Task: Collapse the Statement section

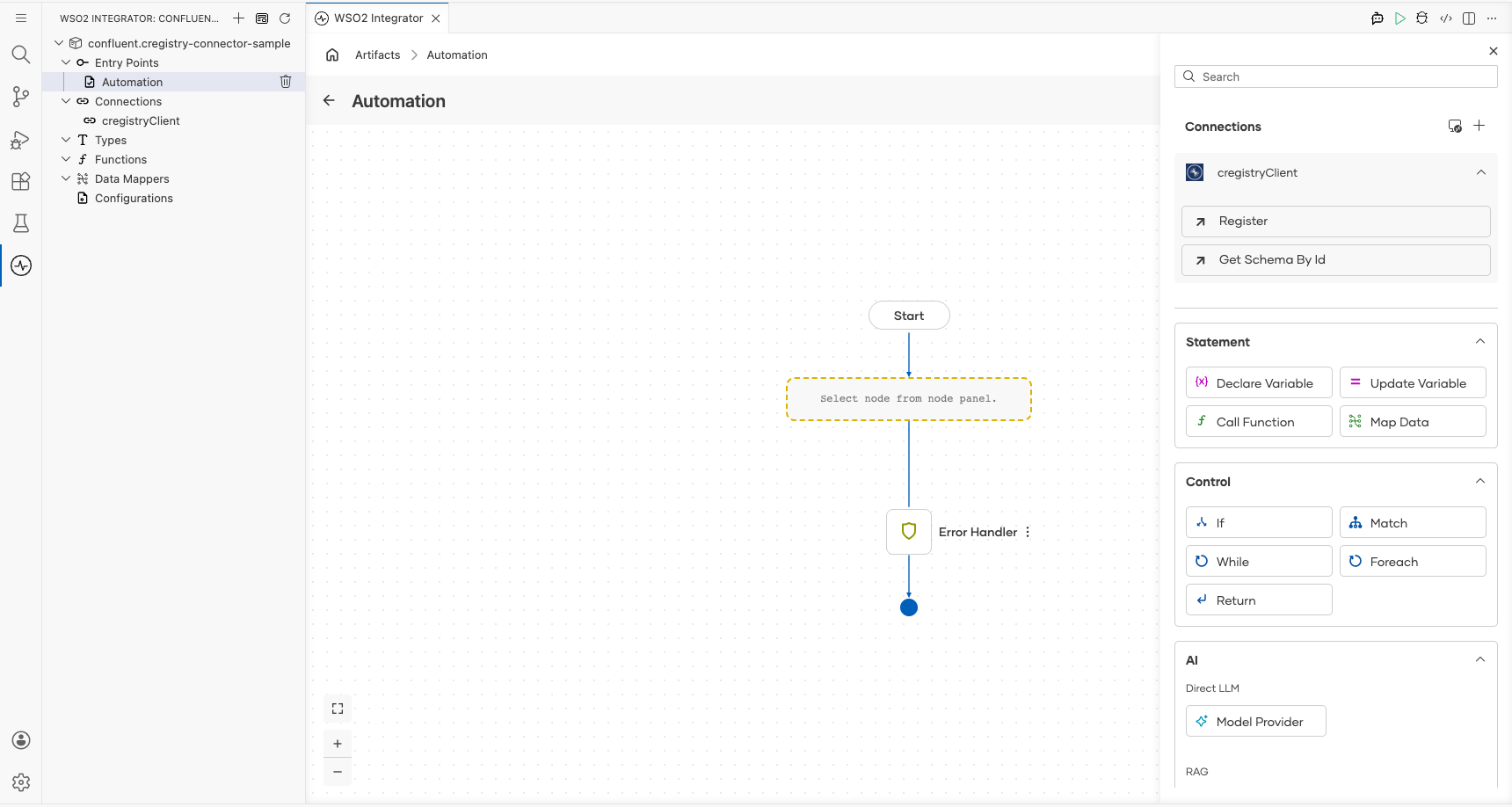Action: coord(1480,341)
